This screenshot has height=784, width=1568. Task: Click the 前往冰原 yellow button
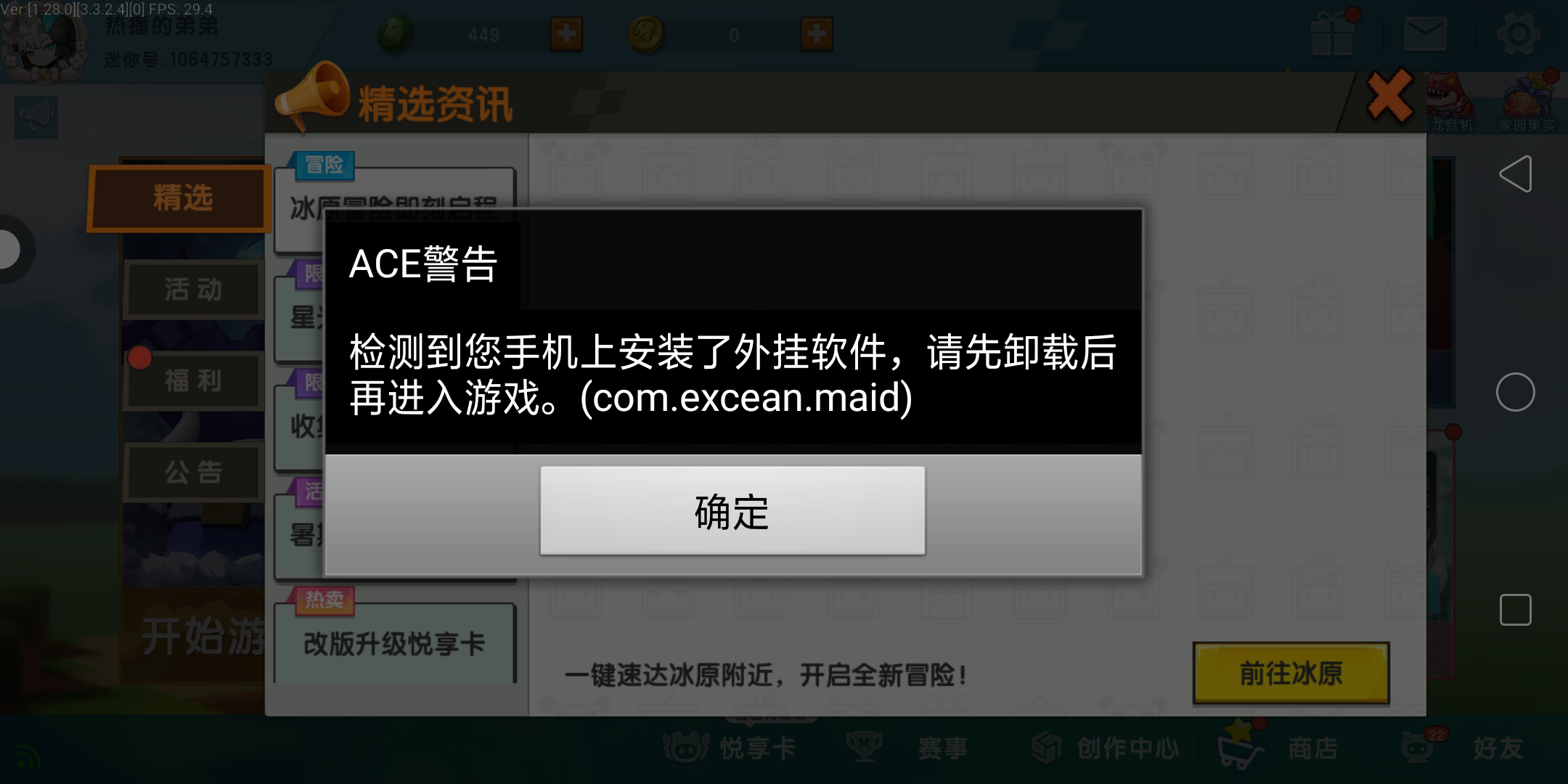1291,673
